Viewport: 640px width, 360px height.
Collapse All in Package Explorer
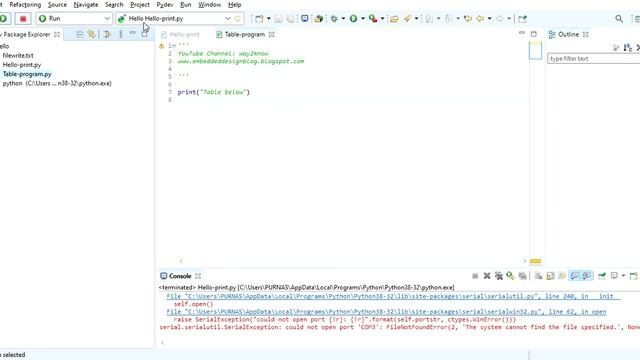[80, 34]
